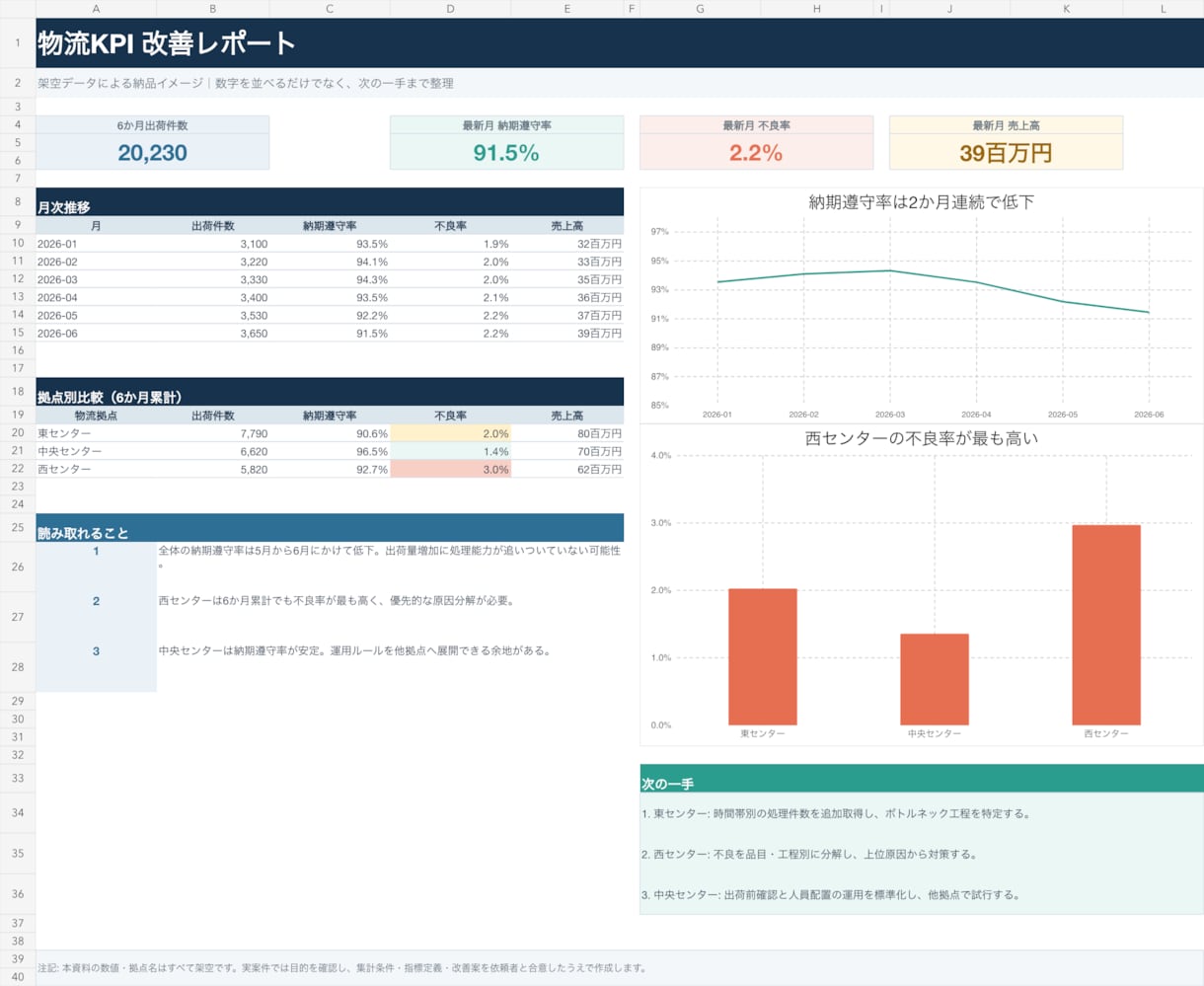Click action item '1. 東センター: 時間帯別の処理件数'
This screenshot has height=986, width=1204.
(x=922, y=813)
